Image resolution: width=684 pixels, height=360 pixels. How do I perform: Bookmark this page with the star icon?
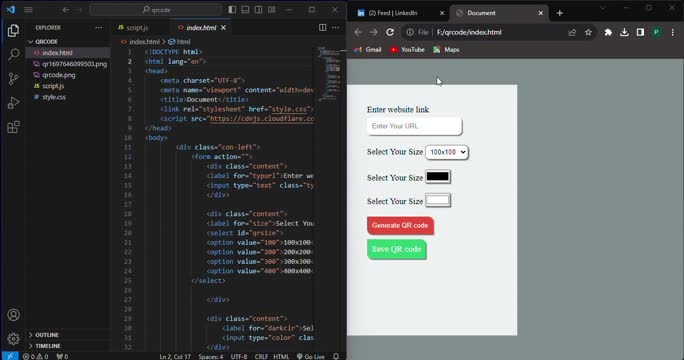tap(588, 32)
